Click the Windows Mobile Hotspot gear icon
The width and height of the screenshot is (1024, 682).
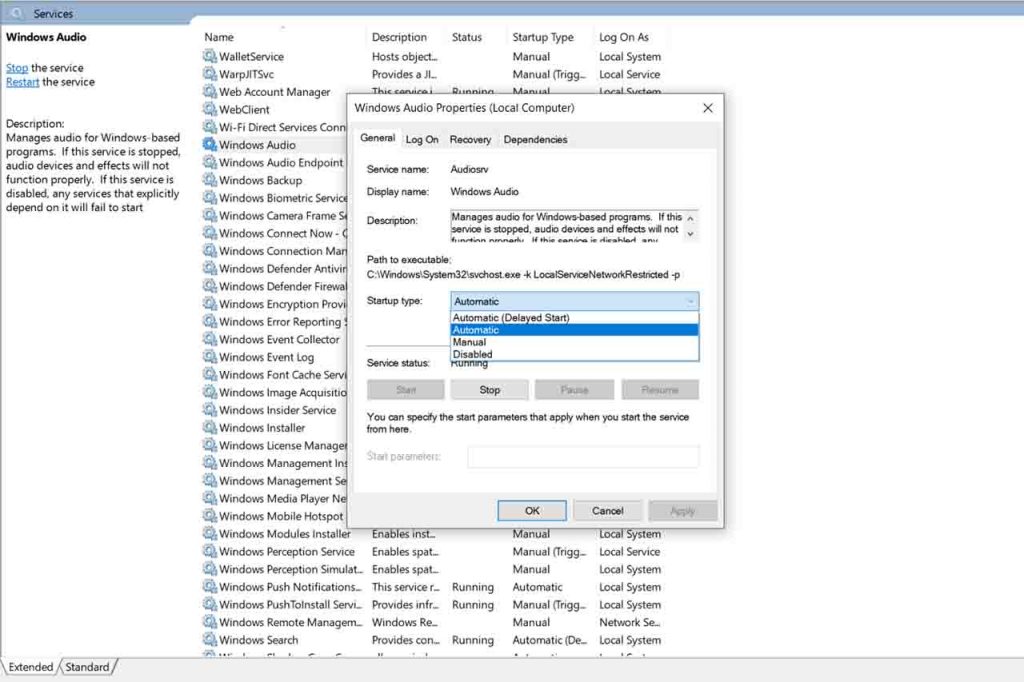coord(210,515)
